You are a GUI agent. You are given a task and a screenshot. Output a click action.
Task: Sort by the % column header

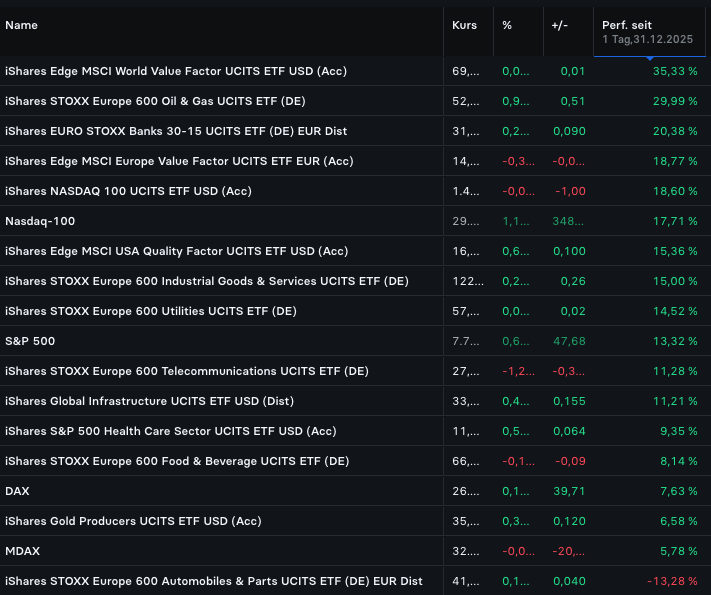(507, 25)
